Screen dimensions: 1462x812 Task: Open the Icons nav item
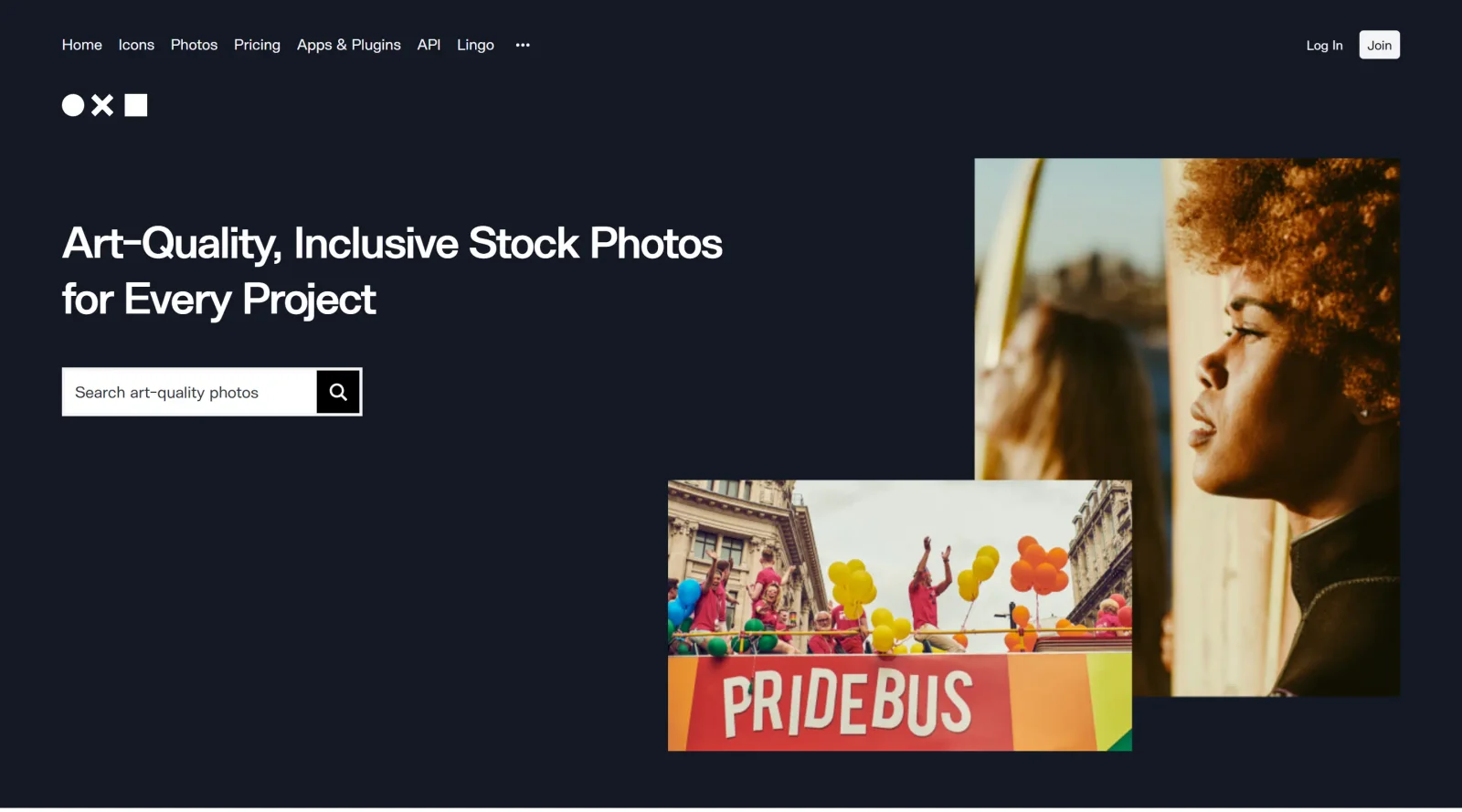click(x=136, y=45)
